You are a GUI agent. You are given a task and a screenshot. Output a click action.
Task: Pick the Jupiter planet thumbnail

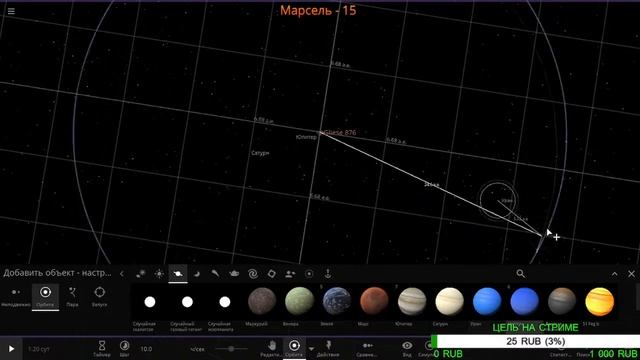tap(412, 302)
